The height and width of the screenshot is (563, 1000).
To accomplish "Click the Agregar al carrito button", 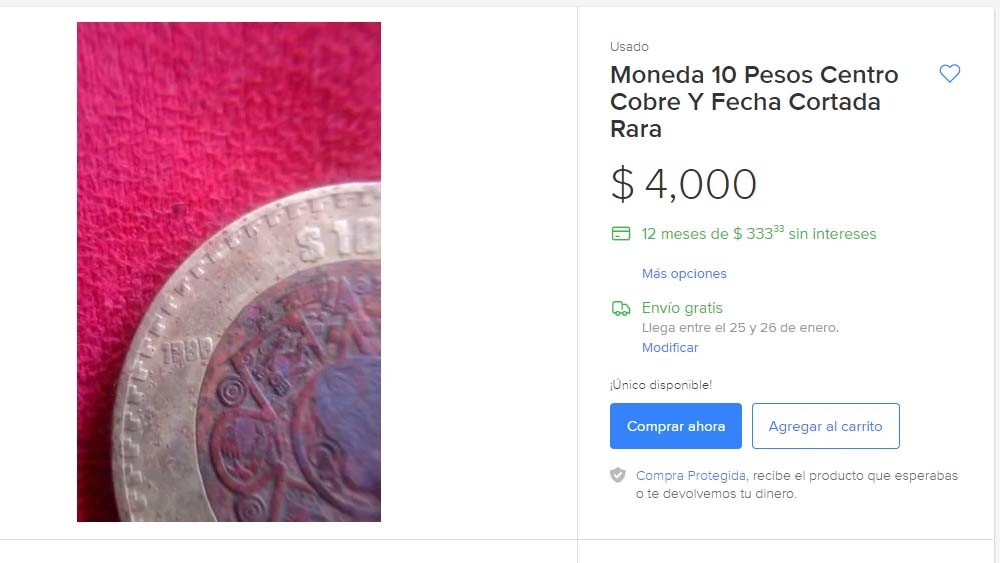I will coord(825,426).
